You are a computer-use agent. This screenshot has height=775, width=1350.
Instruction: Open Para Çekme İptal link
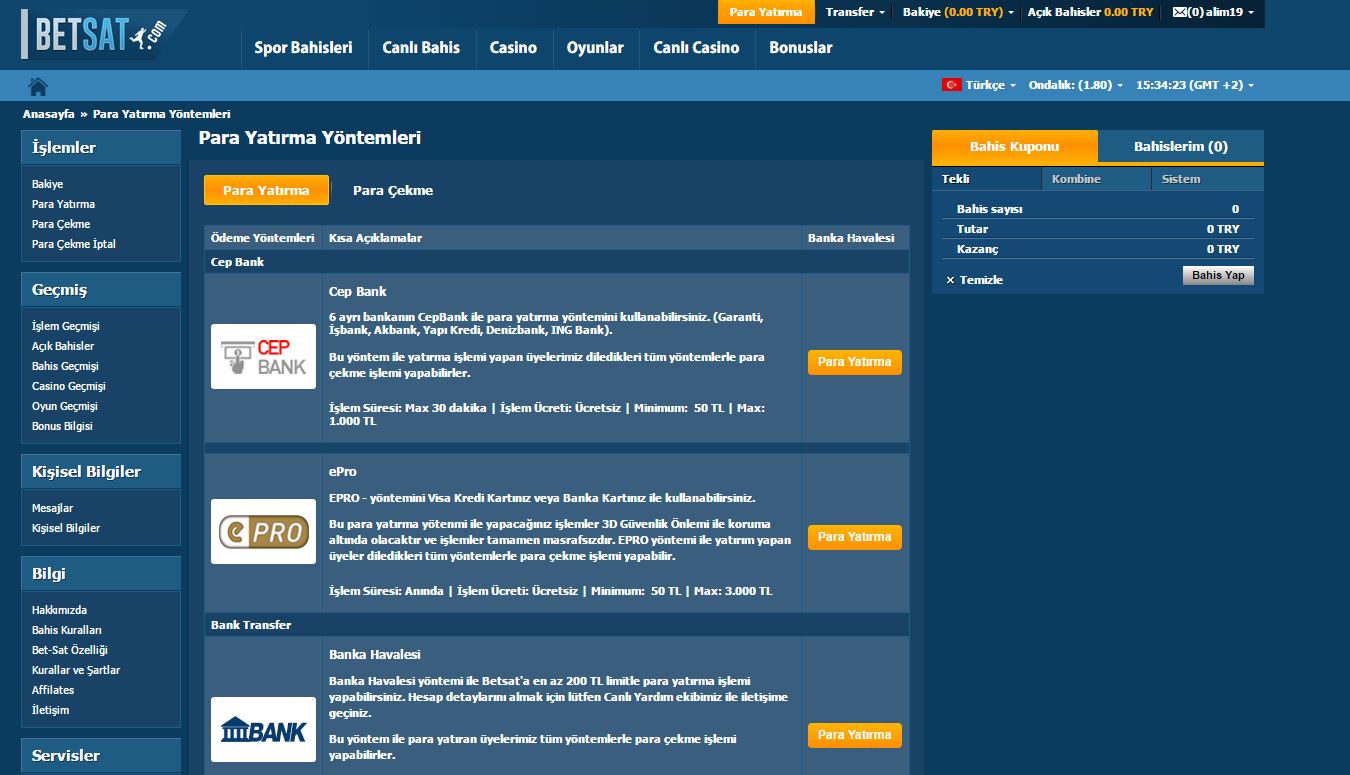click(74, 244)
